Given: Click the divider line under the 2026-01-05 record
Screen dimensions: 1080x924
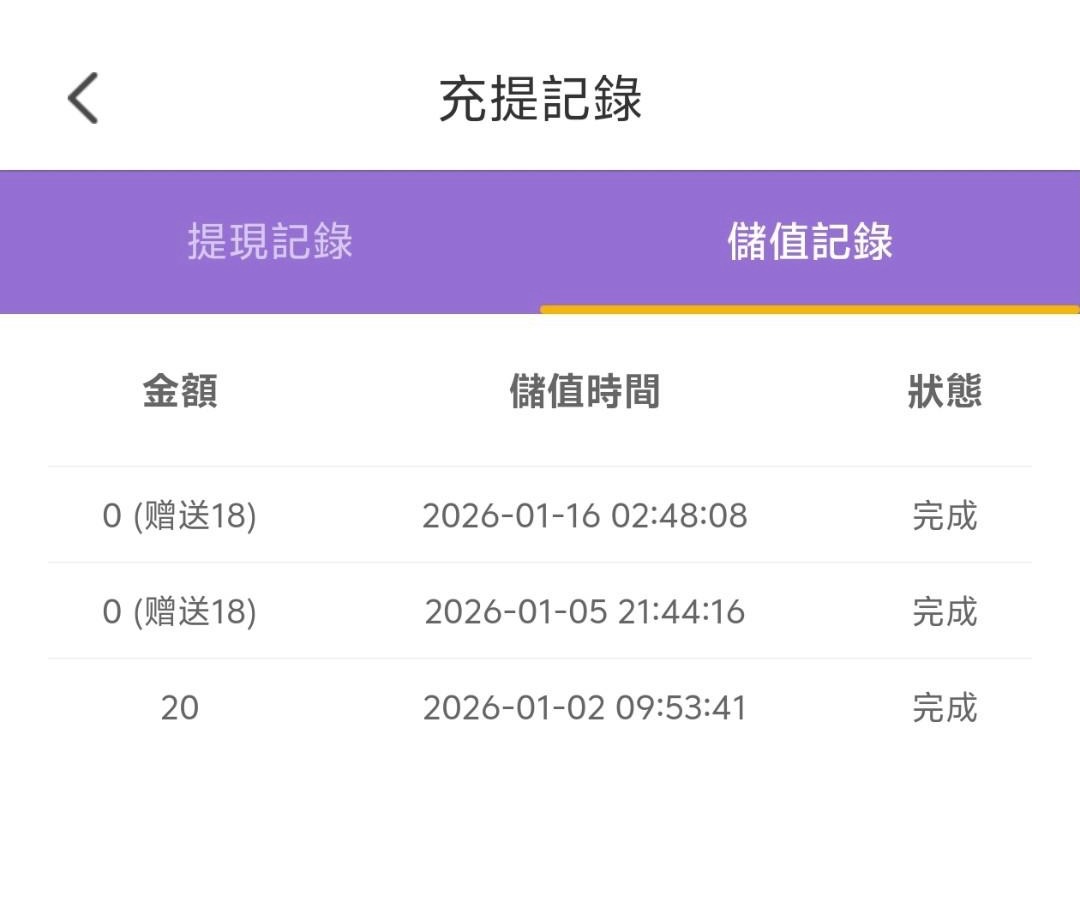Looking at the screenshot, I should pyautogui.click(x=540, y=658).
